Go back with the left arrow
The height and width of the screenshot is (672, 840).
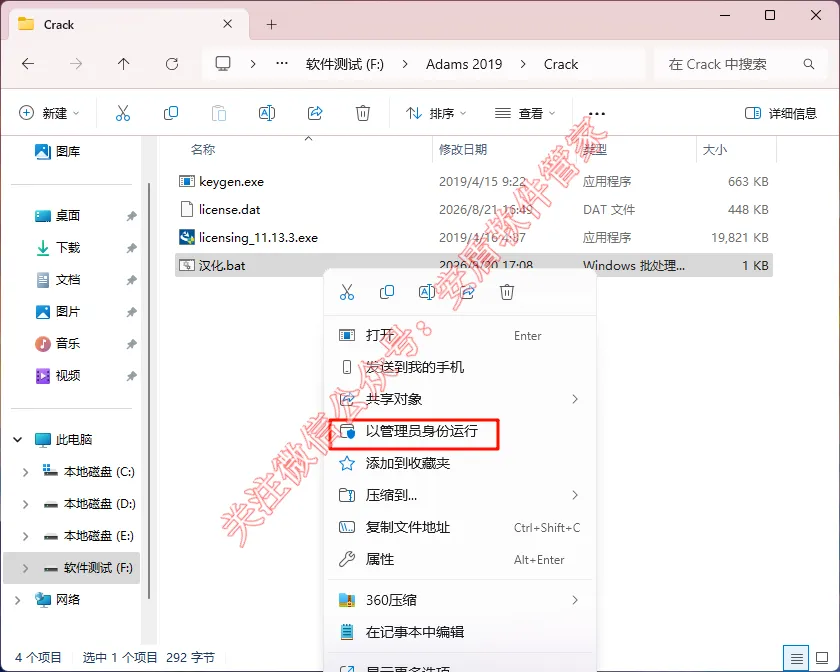coord(28,64)
